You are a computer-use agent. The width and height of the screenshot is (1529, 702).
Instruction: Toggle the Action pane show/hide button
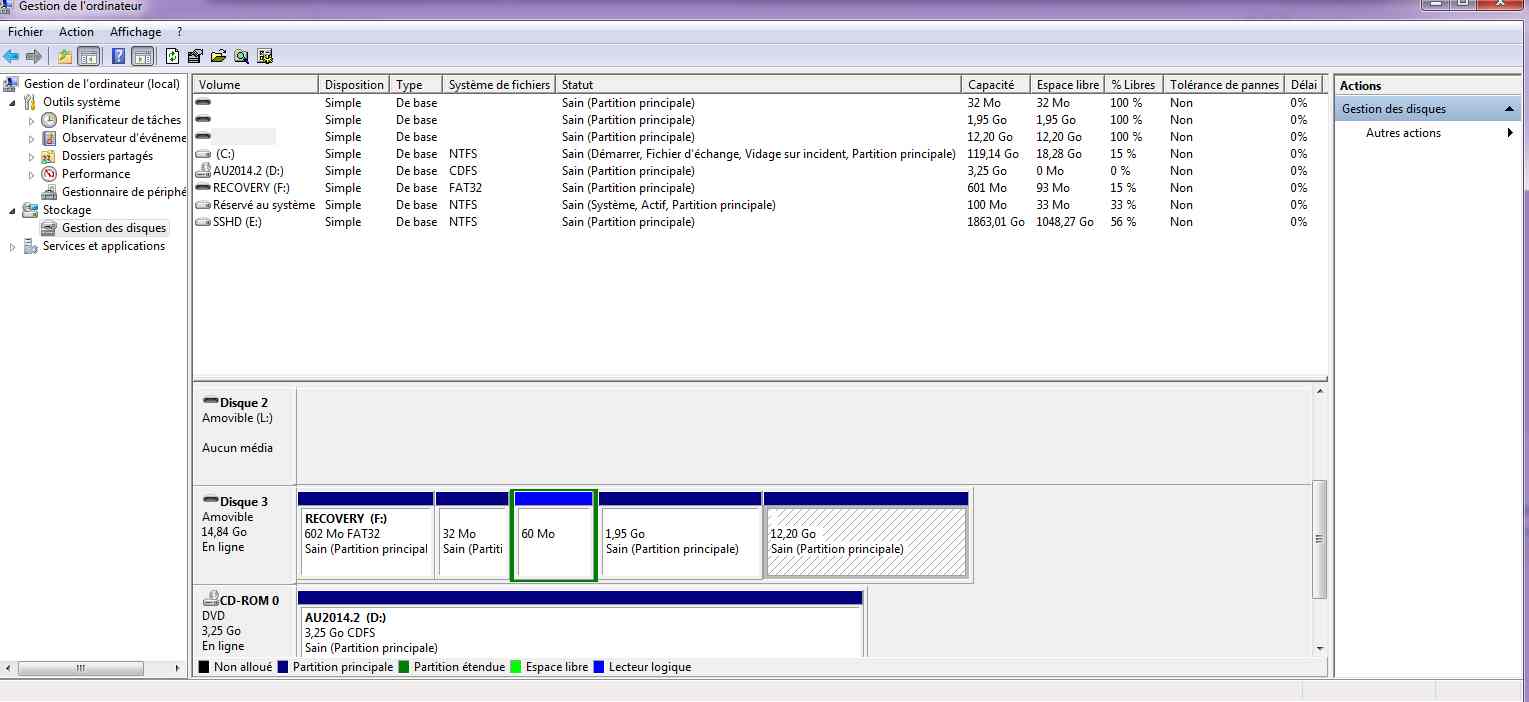(142, 56)
